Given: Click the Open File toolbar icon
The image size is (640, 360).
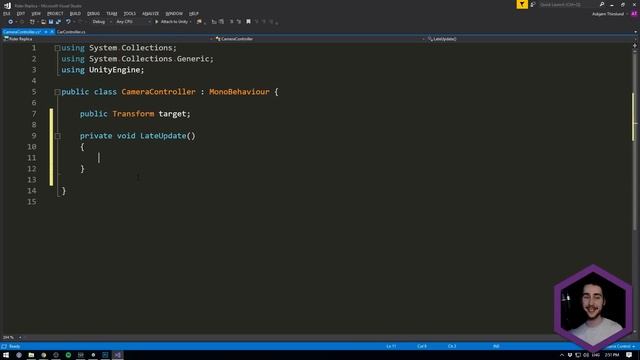Looking at the screenshot, I should 43,22.
